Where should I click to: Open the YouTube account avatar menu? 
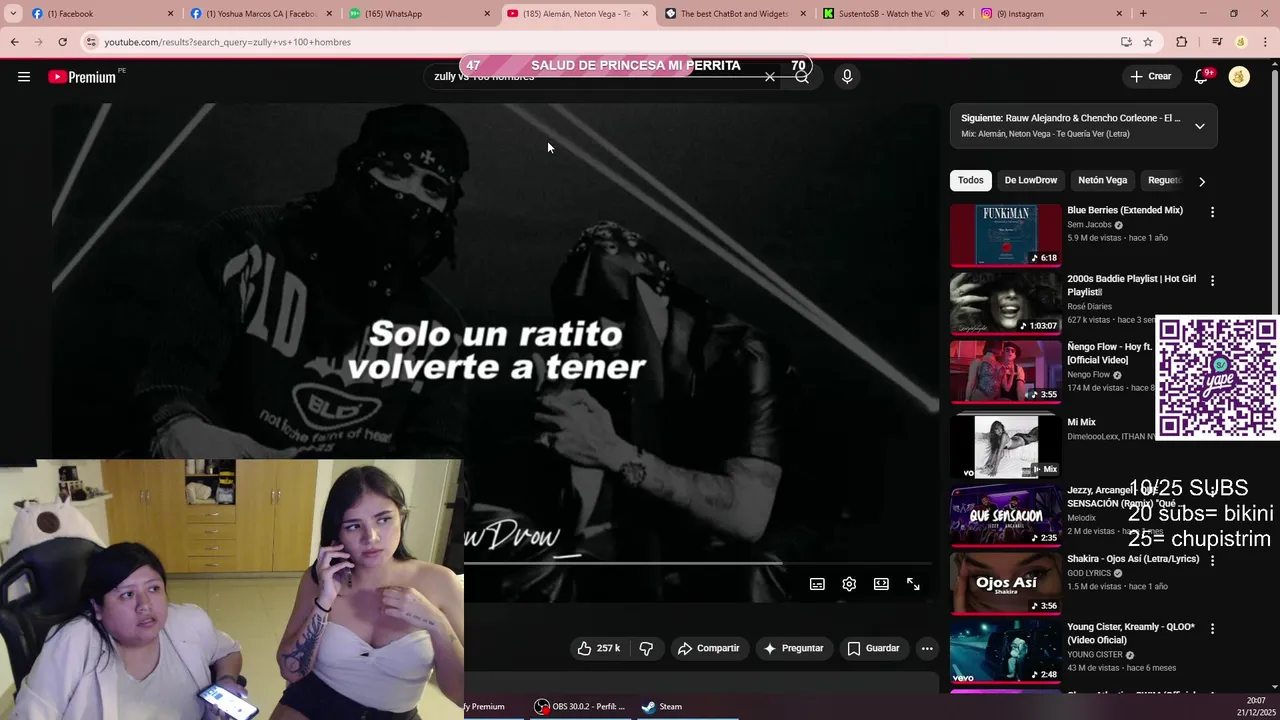pos(1239,77)
